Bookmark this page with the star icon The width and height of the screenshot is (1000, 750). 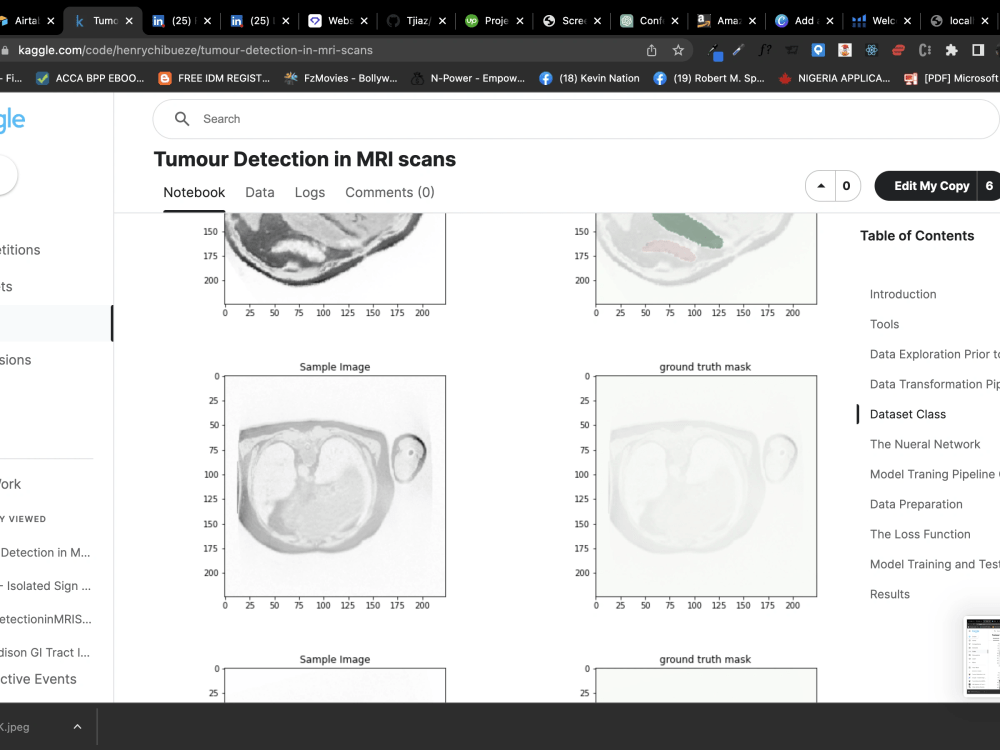coord(678,50)
